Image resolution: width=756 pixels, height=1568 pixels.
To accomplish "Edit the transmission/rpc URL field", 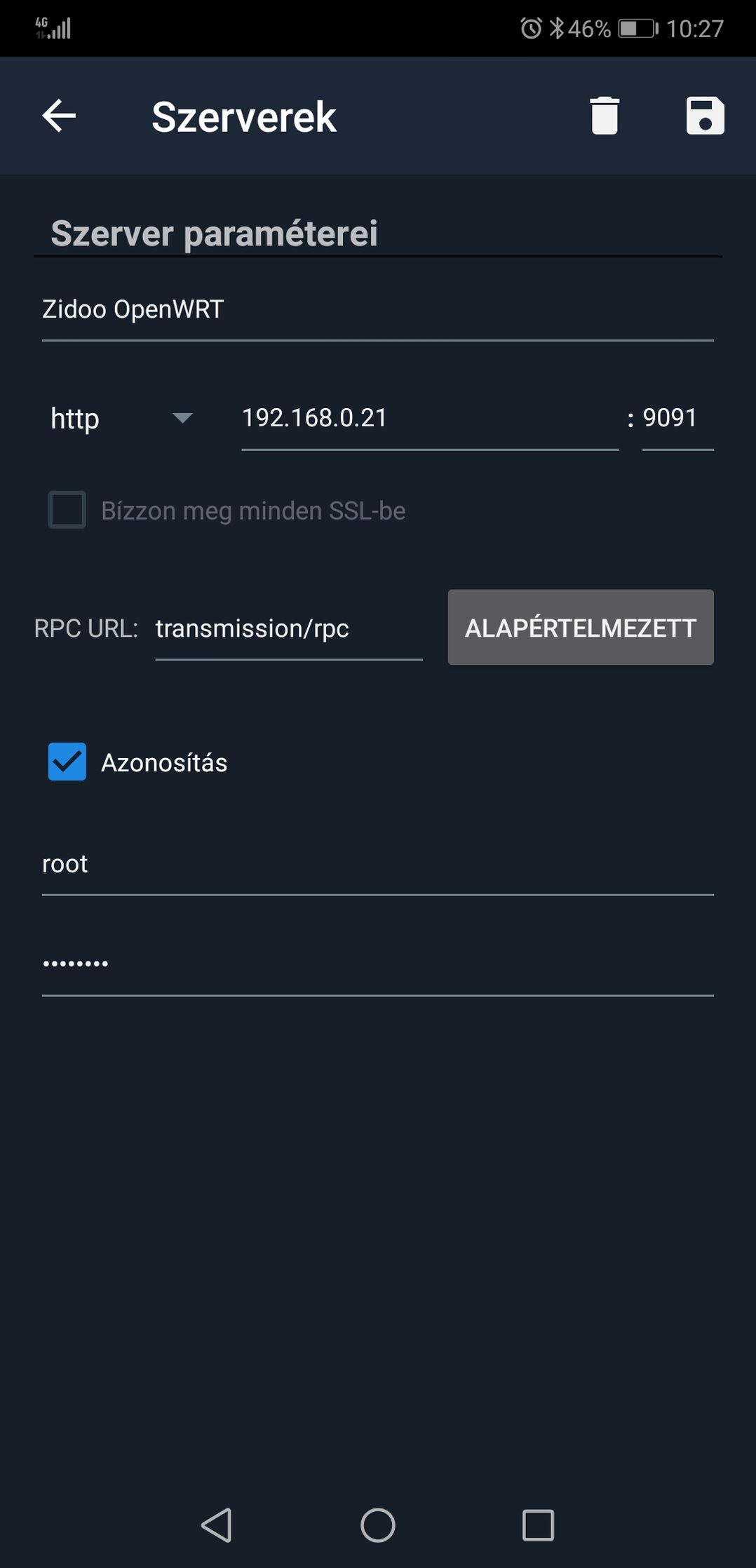I will pos(288,629).
